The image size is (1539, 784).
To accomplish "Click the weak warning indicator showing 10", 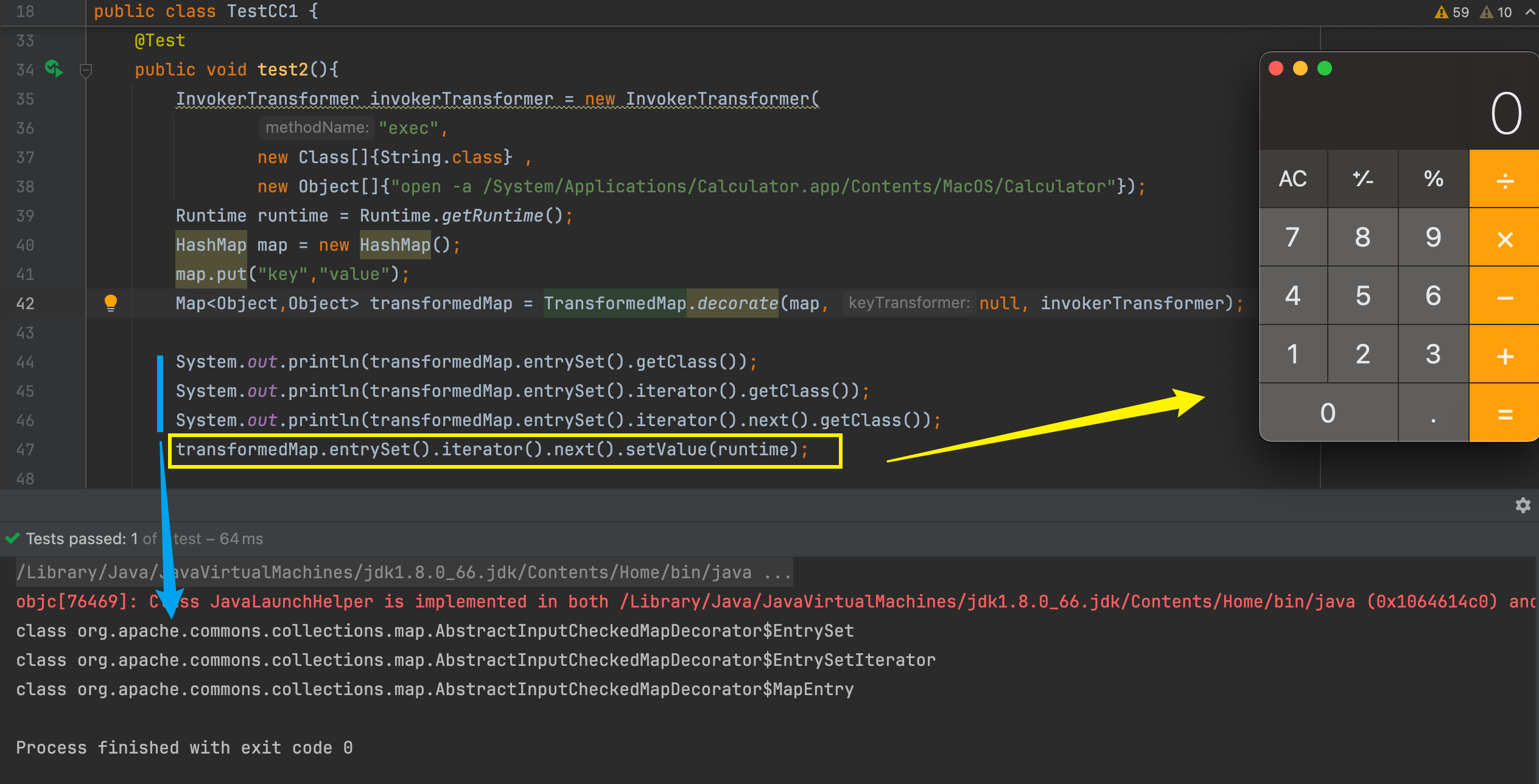I will click(x=1496, y=12).
